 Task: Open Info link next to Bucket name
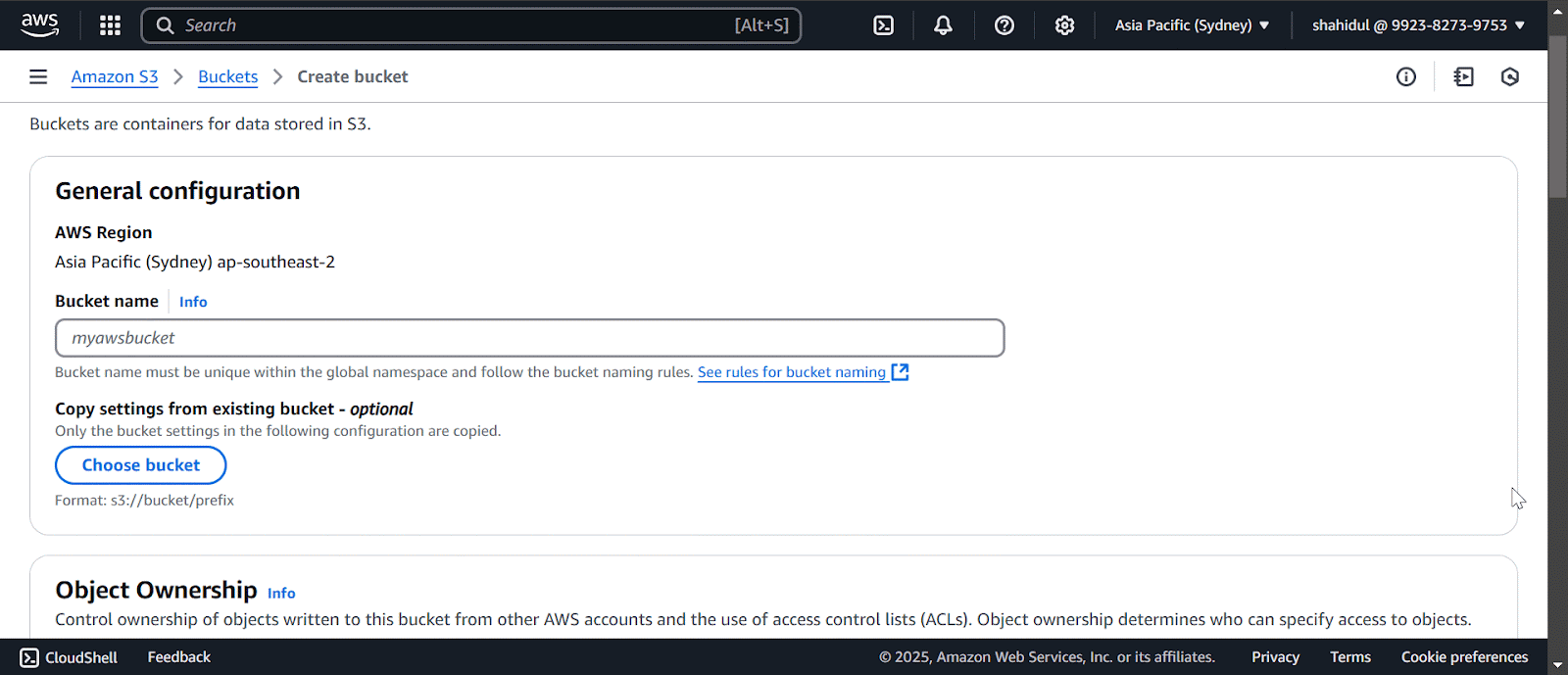coord(193,302)
